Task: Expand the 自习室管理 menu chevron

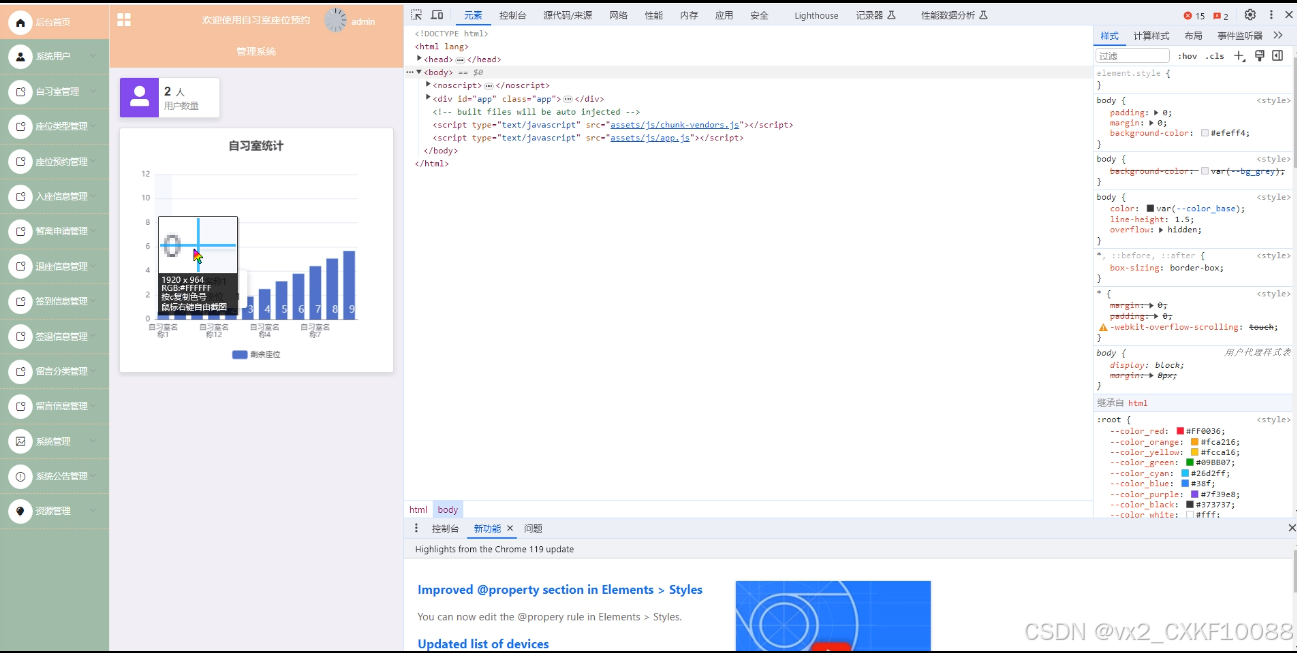Action: [93, 91]
